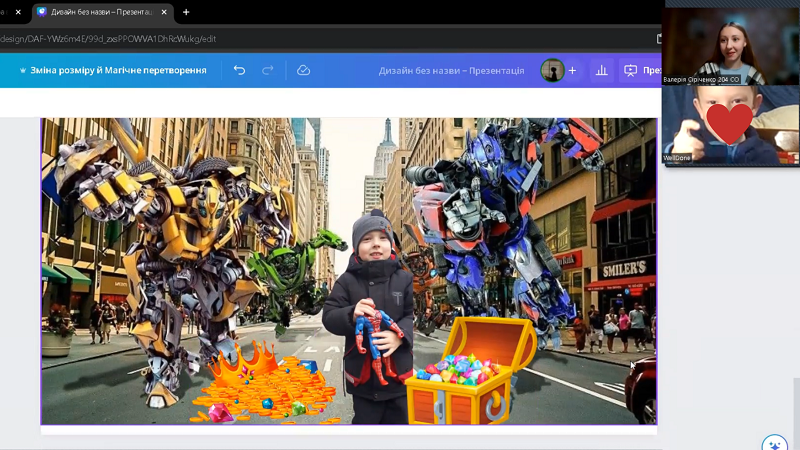This screenshot has width=800, height=450.
Task: Add collaborator with the plus icon
Action: pyautogui.click(x=572, y=70)
